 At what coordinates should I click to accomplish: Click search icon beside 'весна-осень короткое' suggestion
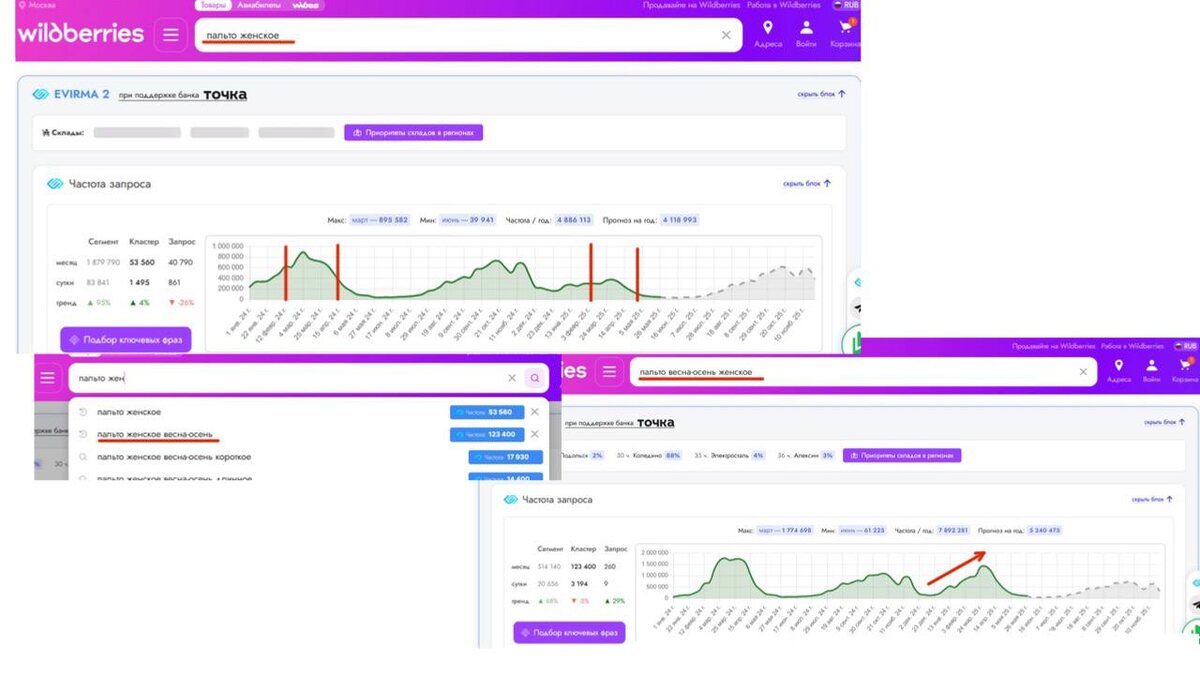(x=83, y=457)
